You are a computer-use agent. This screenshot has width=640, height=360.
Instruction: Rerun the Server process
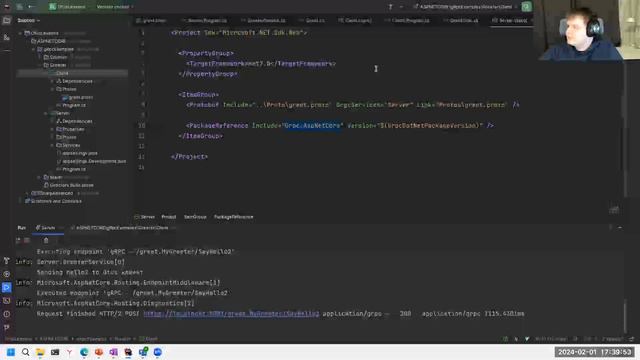coord(18,240)
